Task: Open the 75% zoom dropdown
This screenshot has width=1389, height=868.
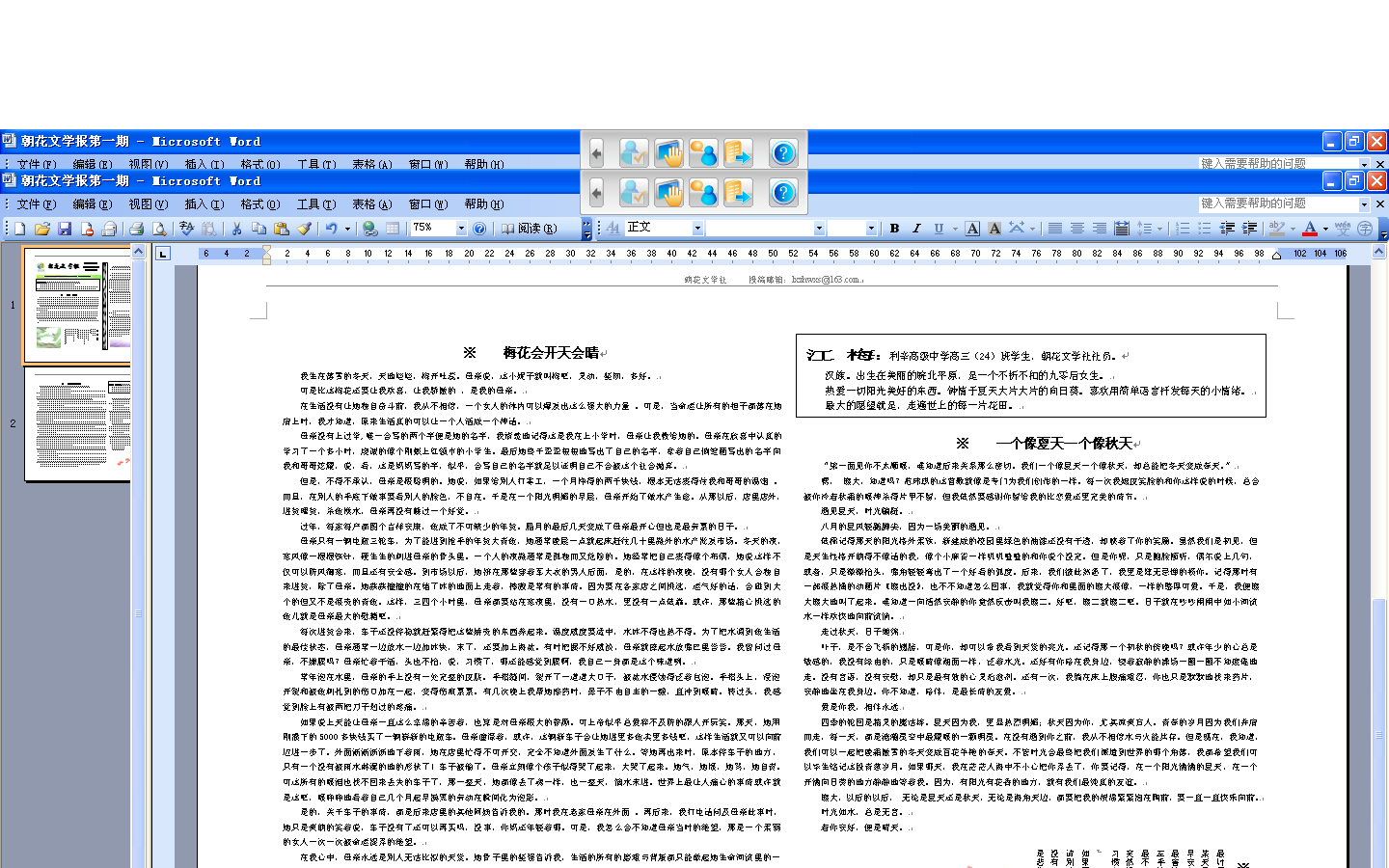Action: pyautogui.click(x=461, y=229)
